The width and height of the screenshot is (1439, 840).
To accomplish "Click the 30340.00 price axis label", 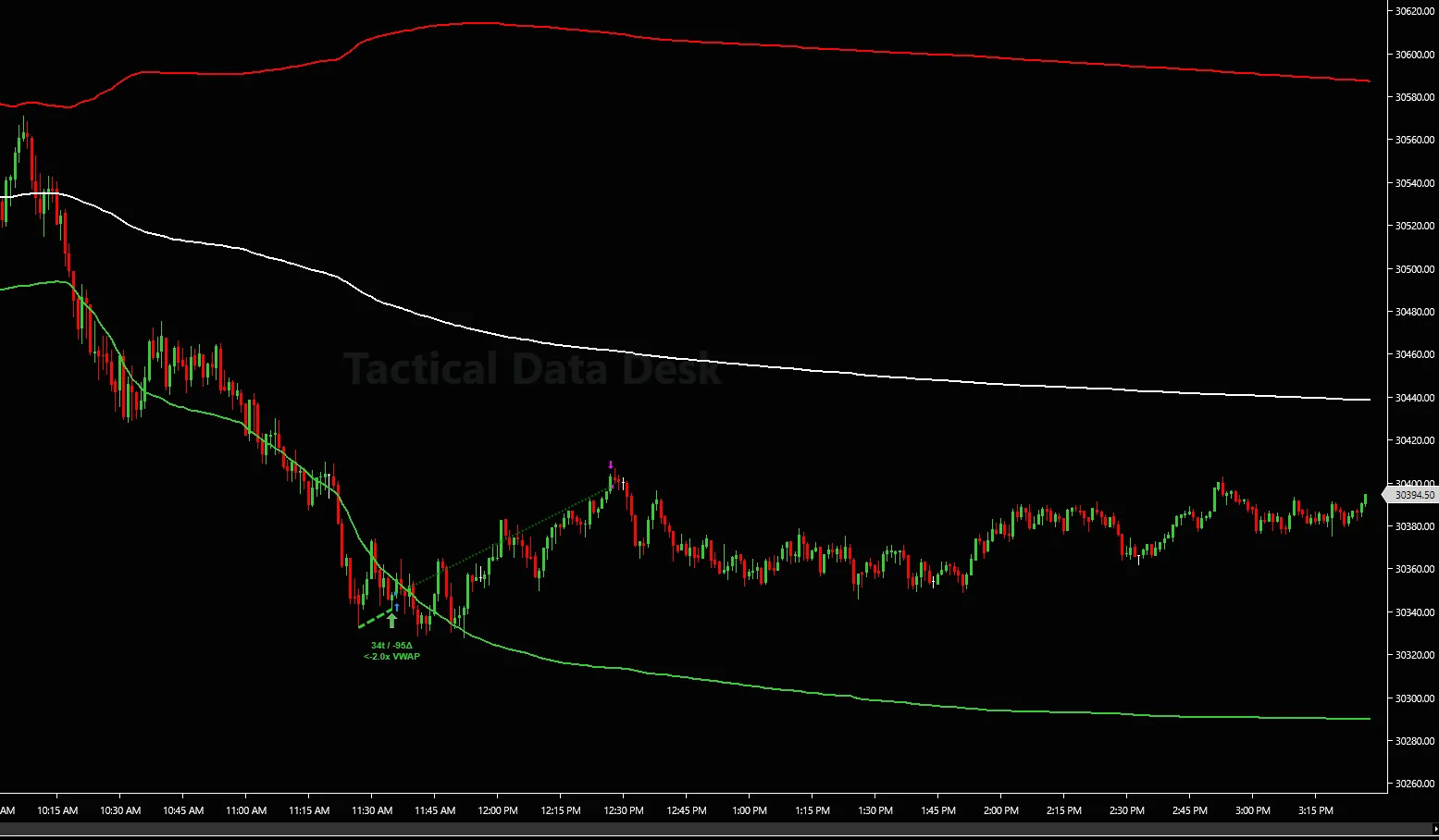I will pyautogui.click(x=1415, y=612).
